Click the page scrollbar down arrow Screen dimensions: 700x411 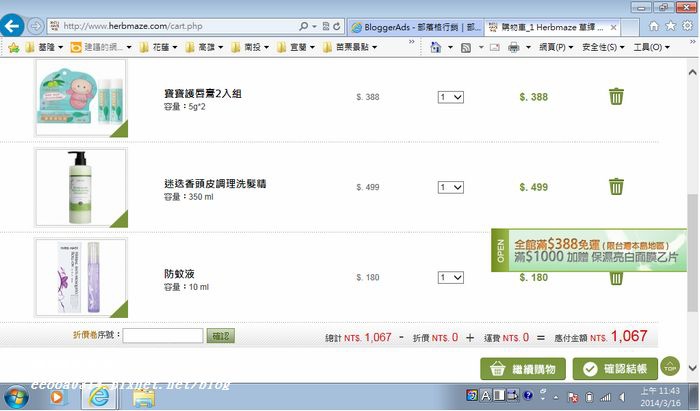(692, 368)
